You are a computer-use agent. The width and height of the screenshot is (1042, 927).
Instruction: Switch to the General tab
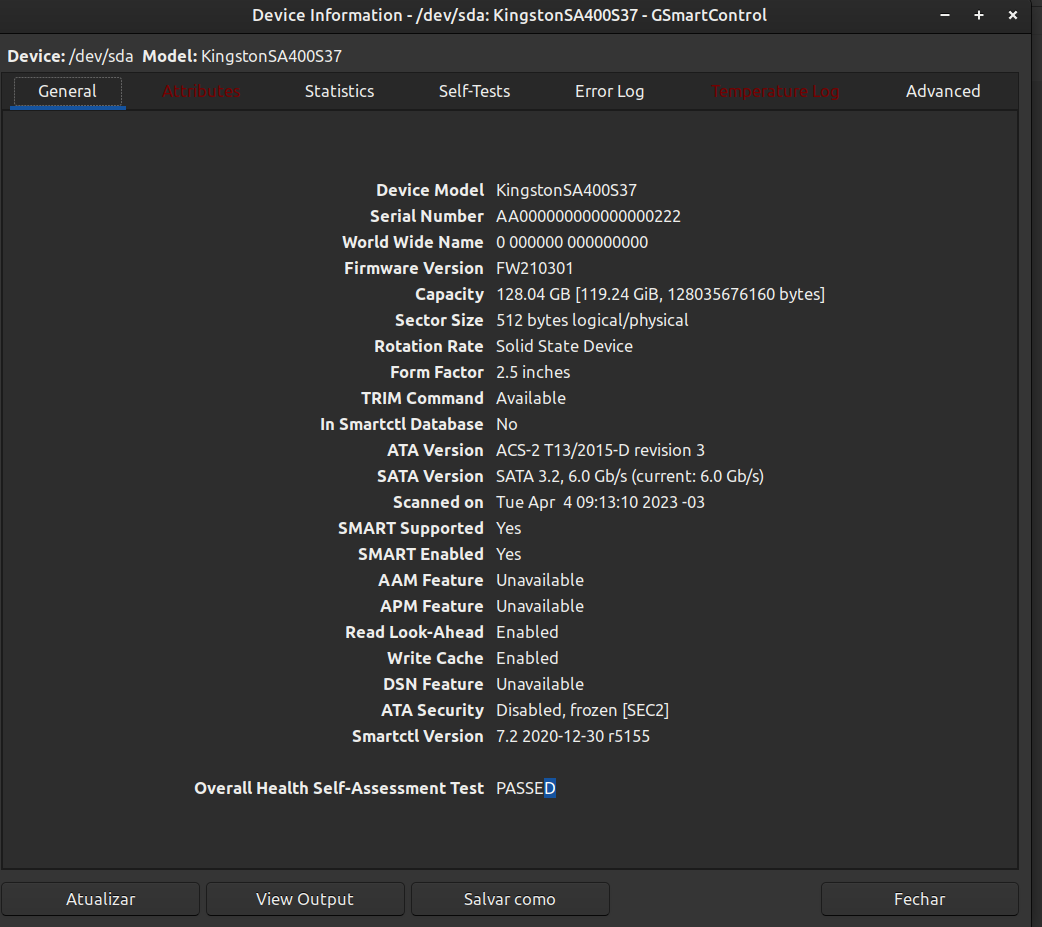point(67,91)
